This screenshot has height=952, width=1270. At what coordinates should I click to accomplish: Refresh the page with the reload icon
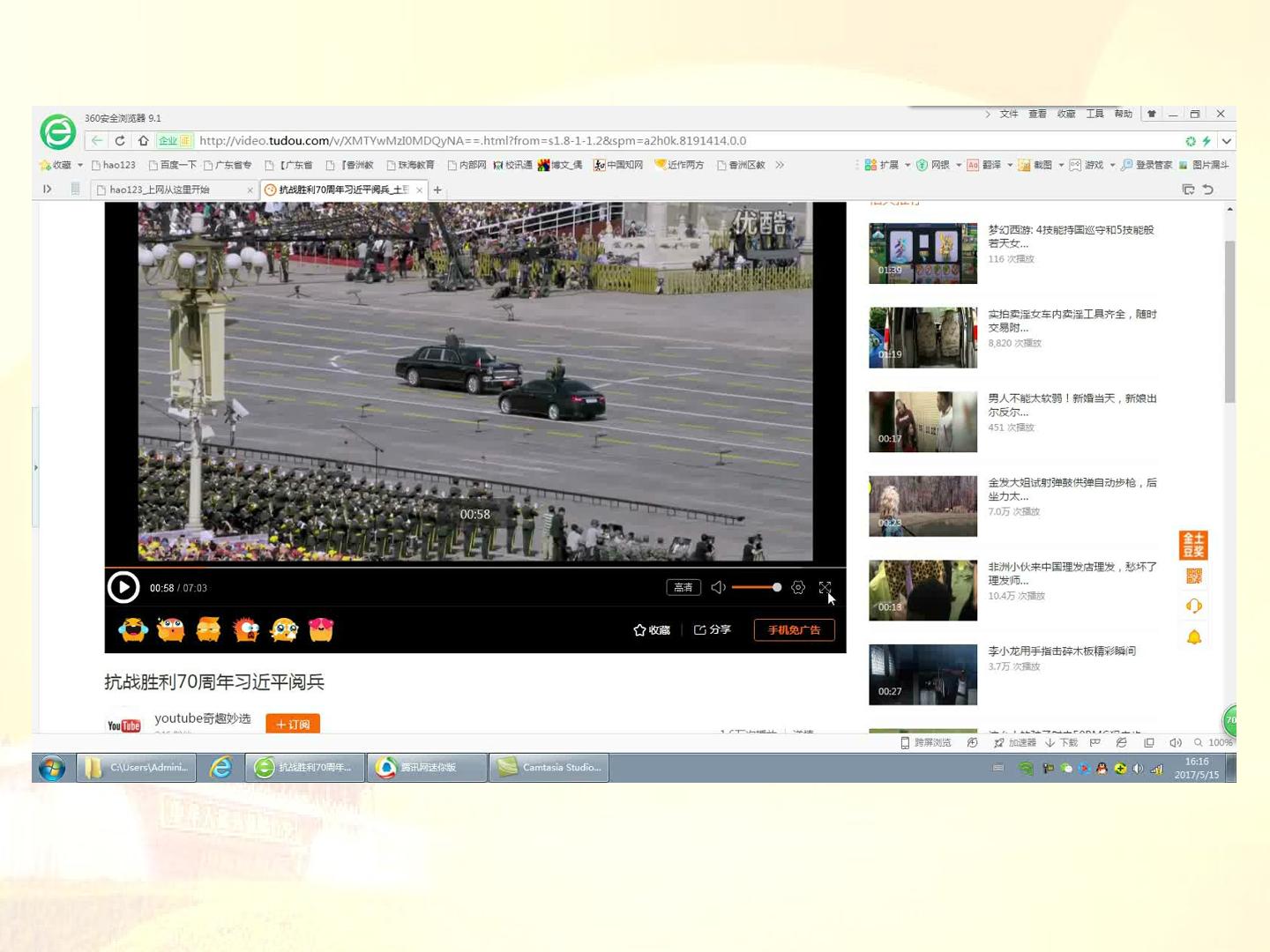(120, 140)
